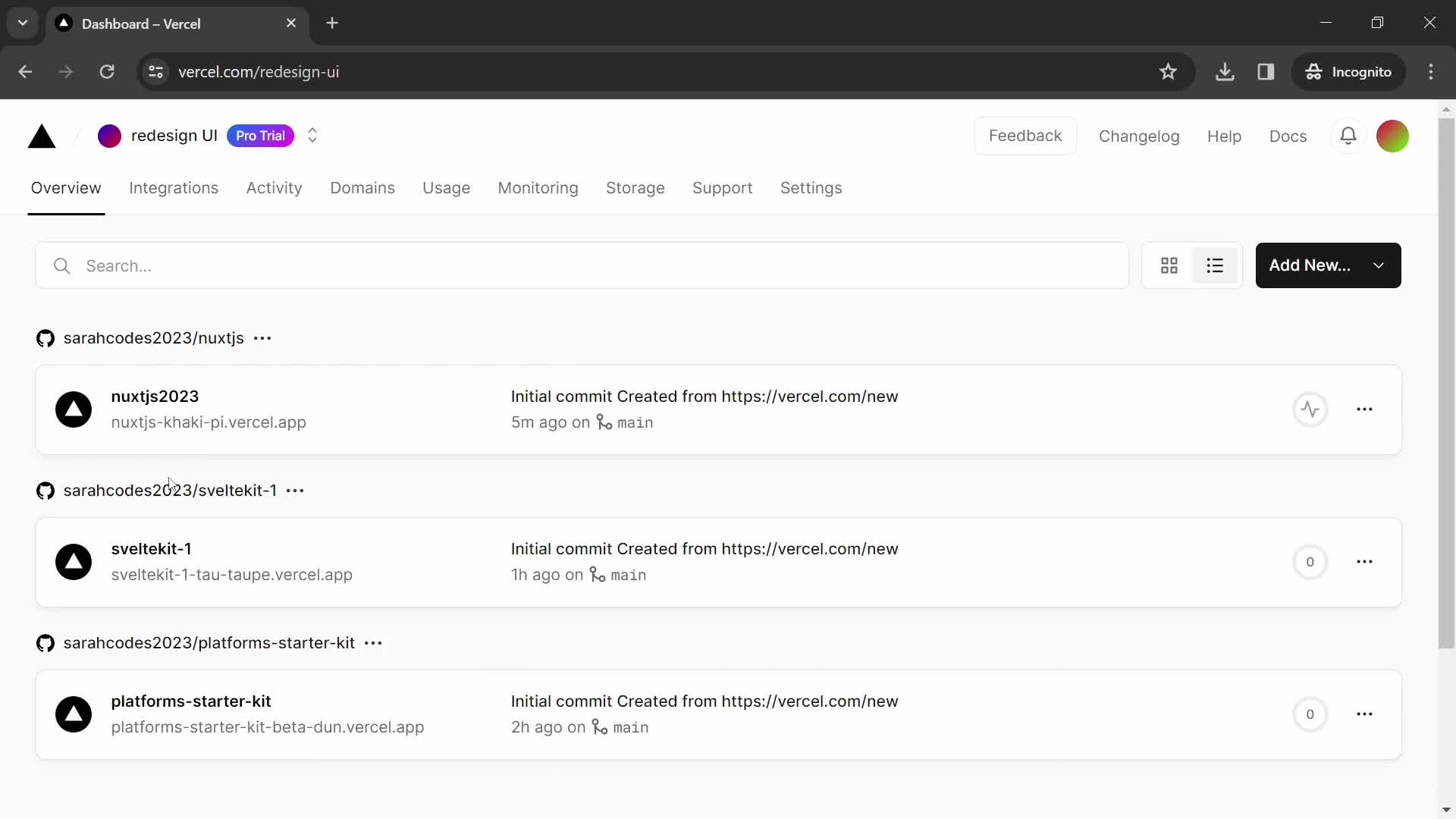1456x819 pixels.
Task: Expand the three-dot menu on nuxtjs2023
Action: (x=1364, y=409)
